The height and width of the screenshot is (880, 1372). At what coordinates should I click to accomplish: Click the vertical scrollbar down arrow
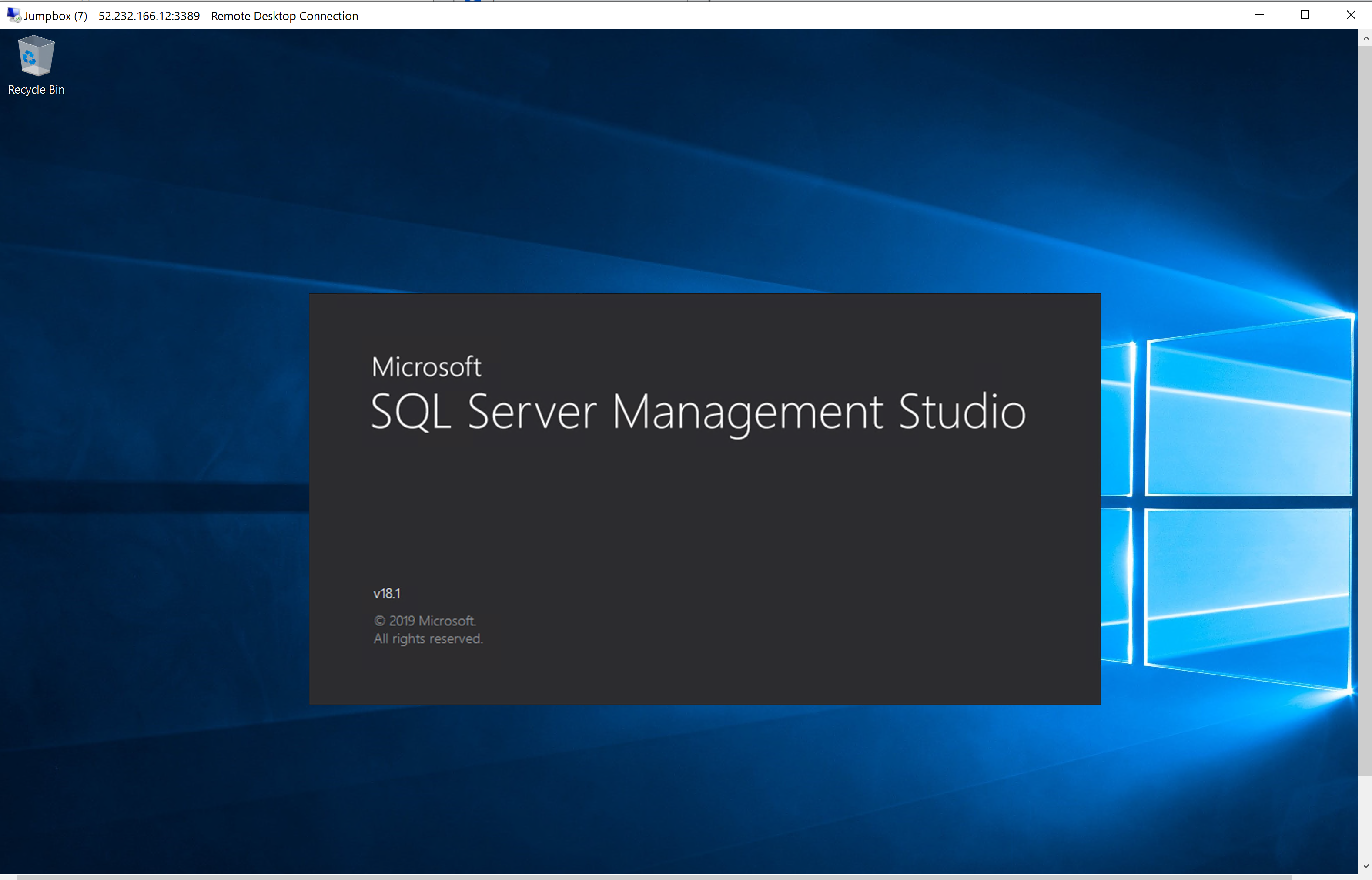pyautogui.click(x=1365, y=866)
